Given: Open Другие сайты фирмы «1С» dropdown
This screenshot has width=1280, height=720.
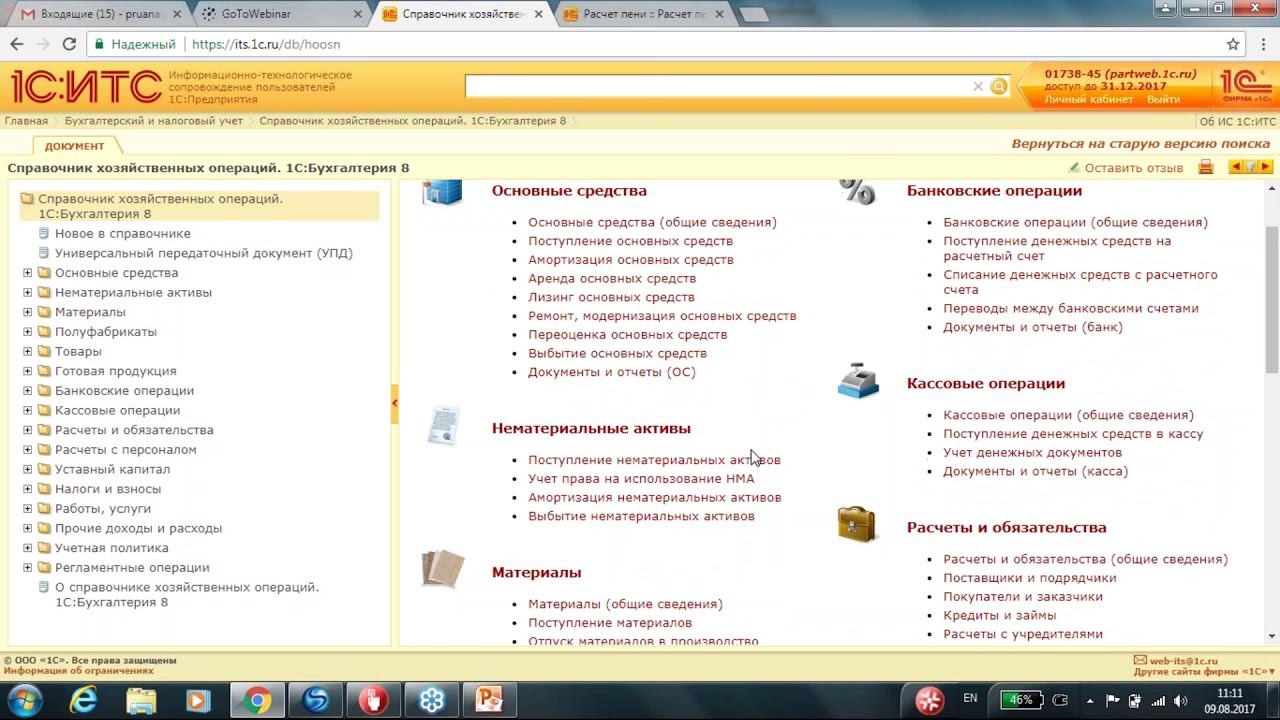Looking at the screenshot, I should click(1205, 671).
